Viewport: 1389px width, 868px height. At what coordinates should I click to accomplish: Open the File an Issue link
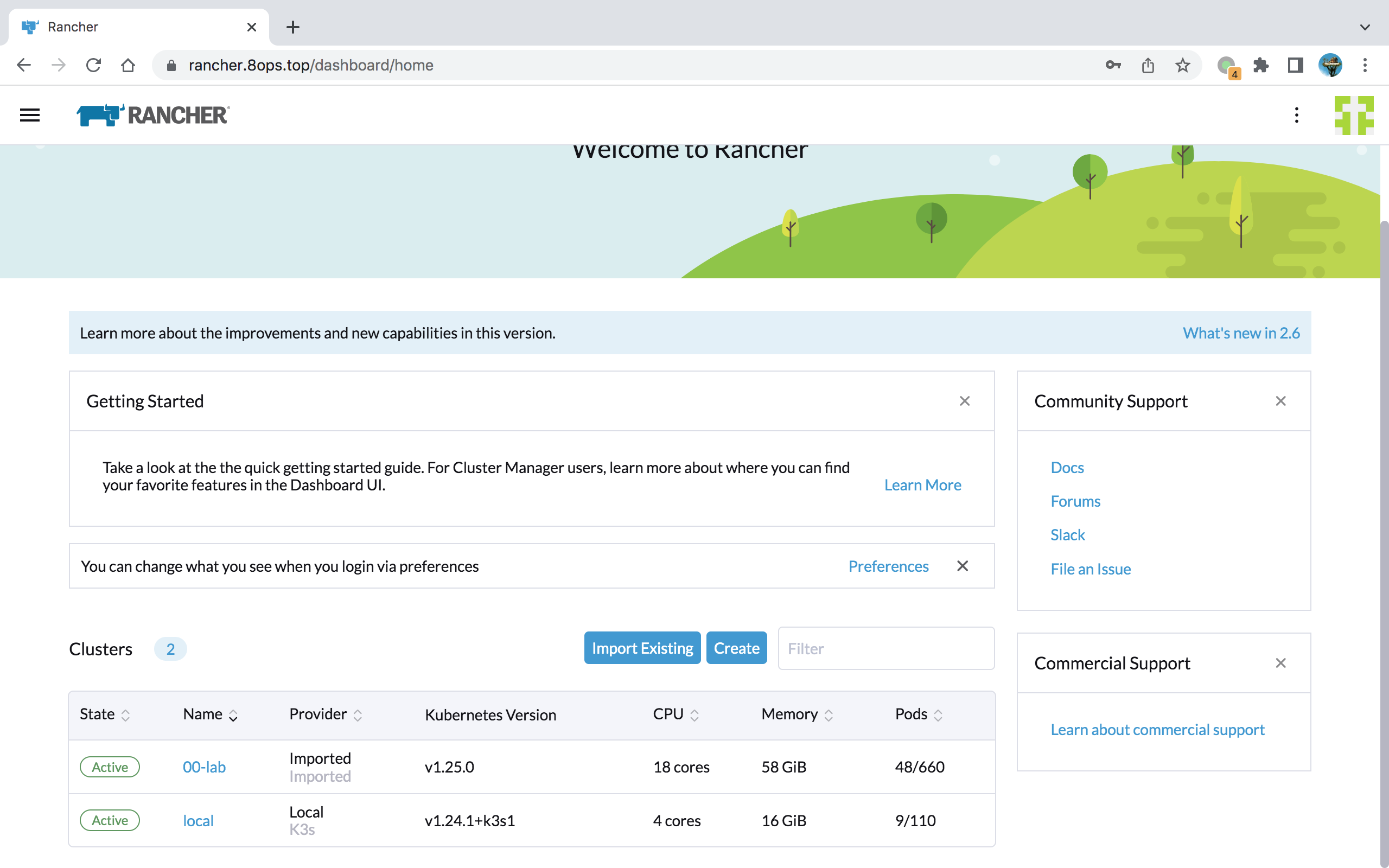pos(1091,569)
